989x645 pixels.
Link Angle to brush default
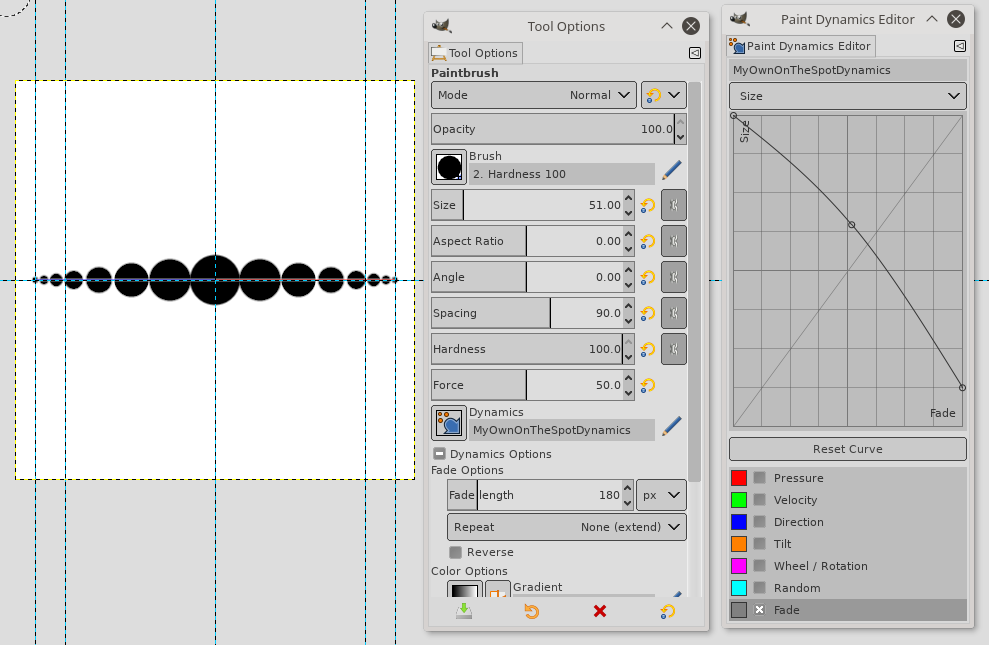pyautogui.click(x=674, y=277)
